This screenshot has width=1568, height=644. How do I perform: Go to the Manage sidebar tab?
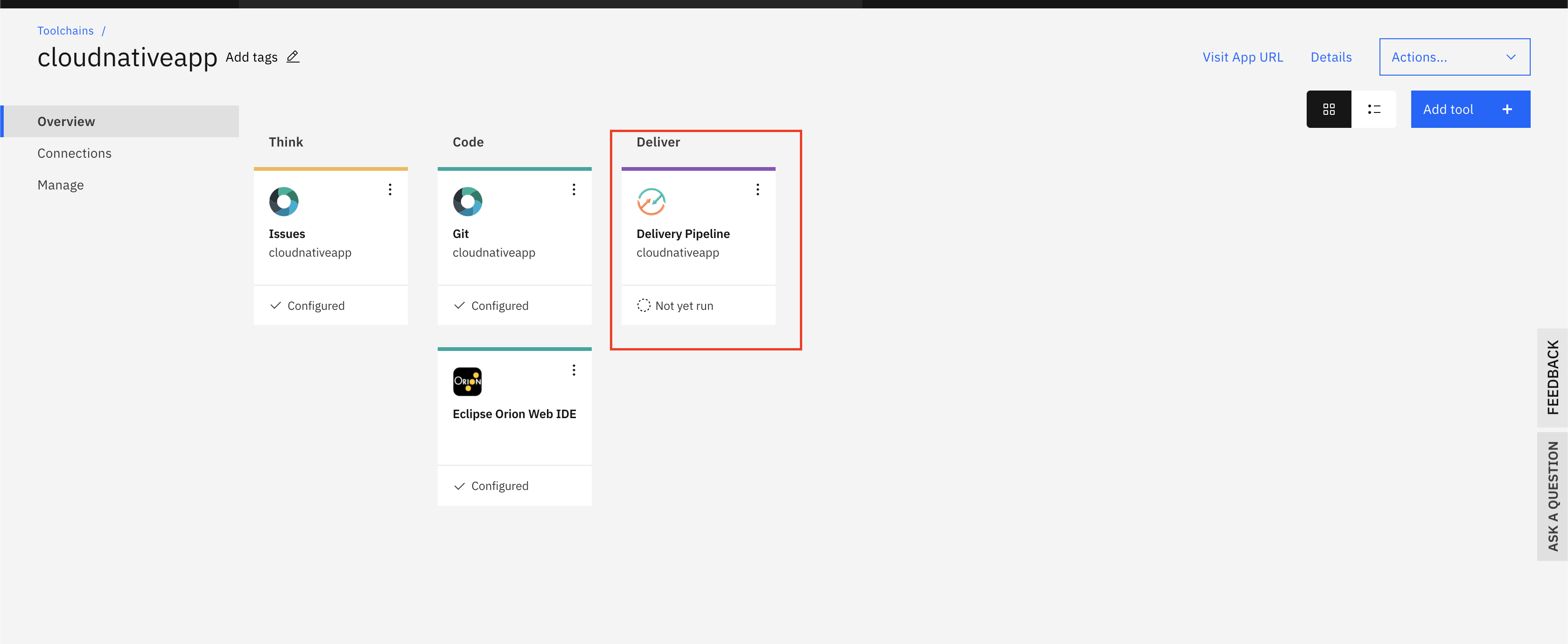(60, 185)
